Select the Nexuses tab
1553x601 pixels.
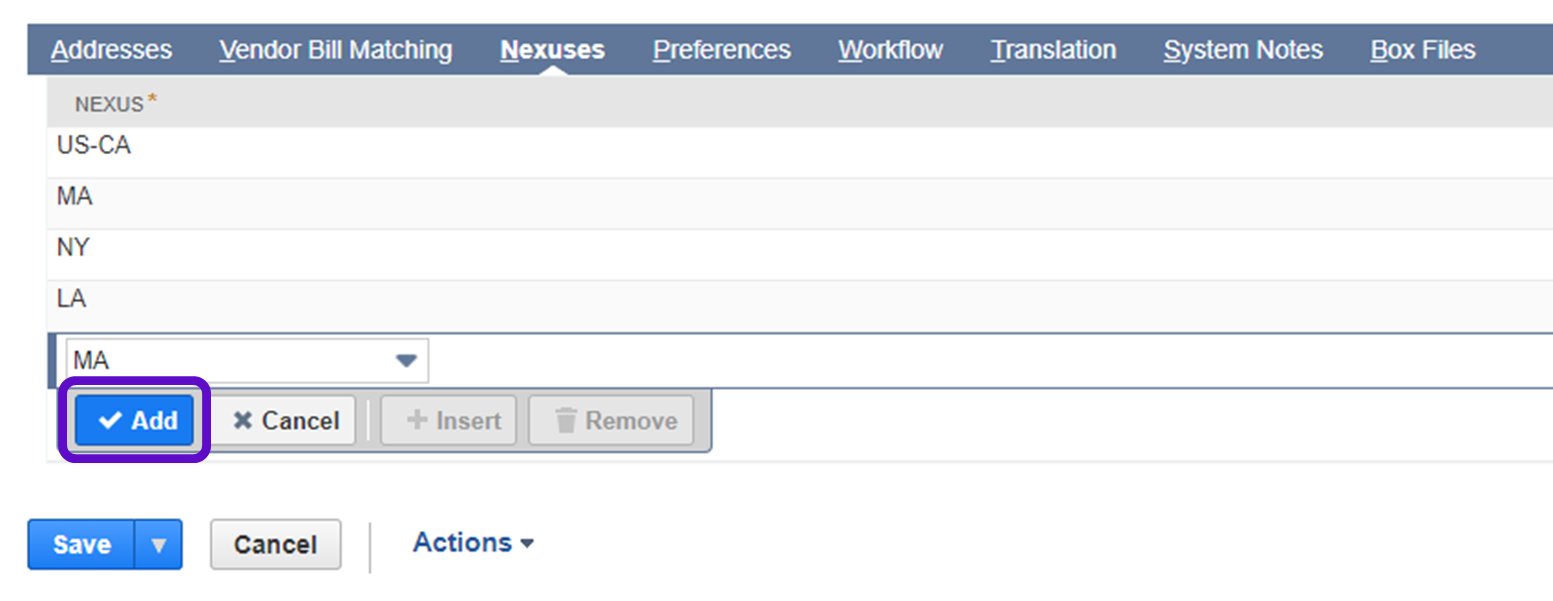552,50
